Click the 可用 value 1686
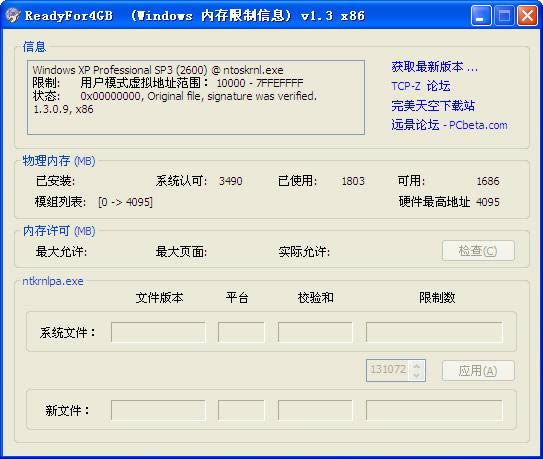The height and width of the screenshot is (459, 543). click(488, 181)
